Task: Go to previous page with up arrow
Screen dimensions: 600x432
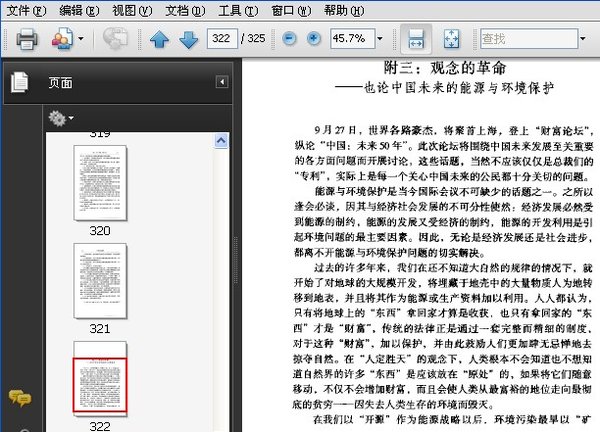Action: (159, 40)
